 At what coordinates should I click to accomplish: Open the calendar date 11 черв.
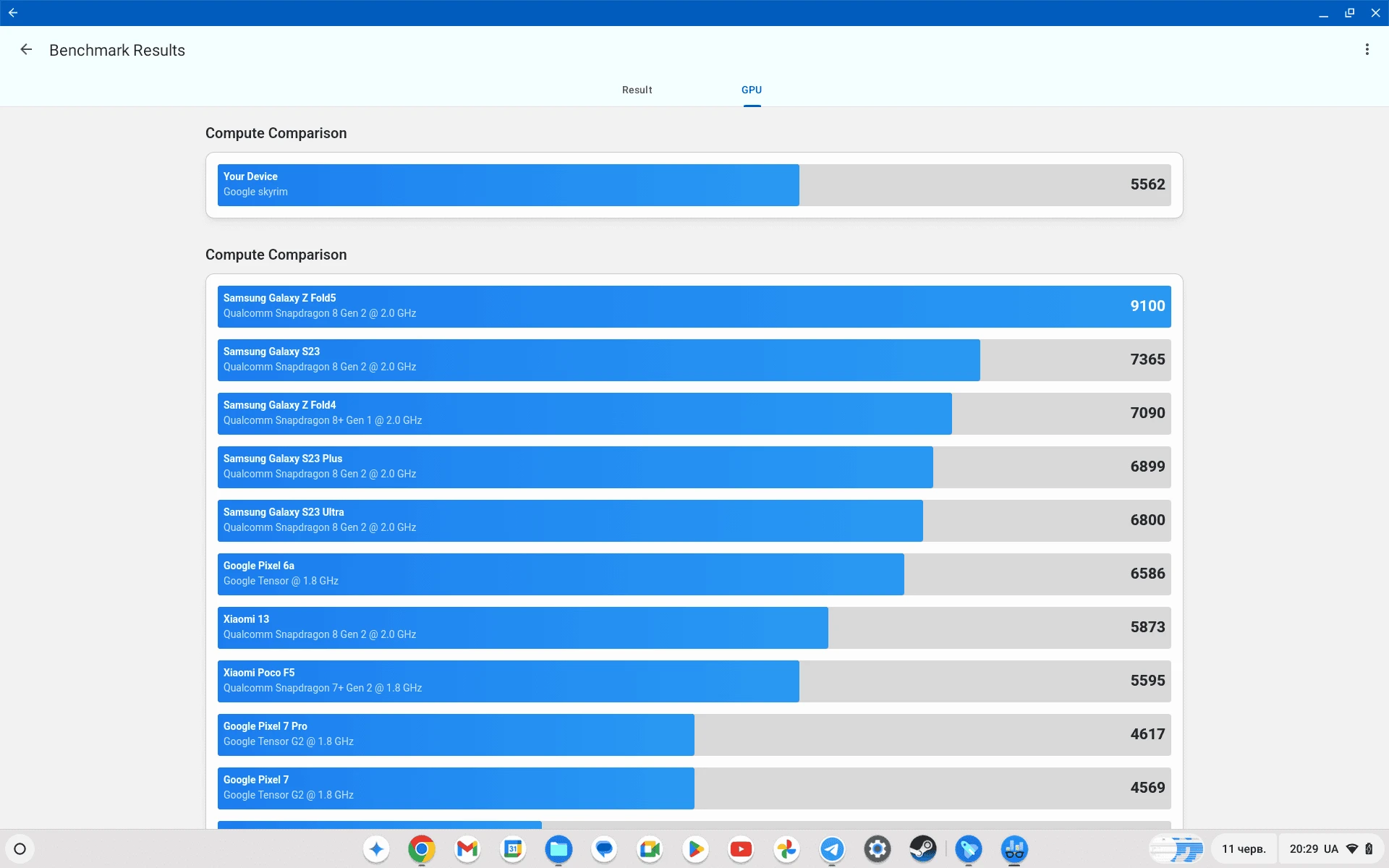click(x=1244, y=849)
